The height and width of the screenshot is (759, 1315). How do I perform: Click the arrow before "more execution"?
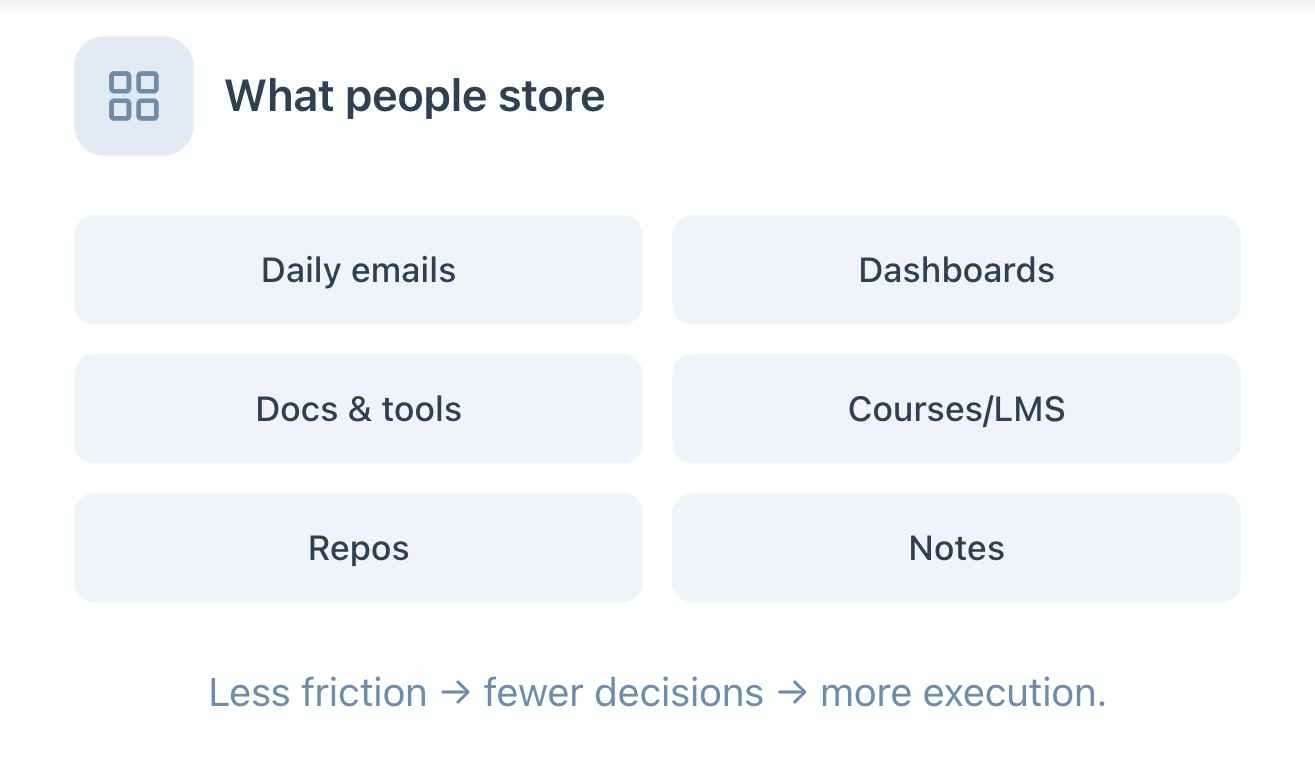[x=792, y=693]
